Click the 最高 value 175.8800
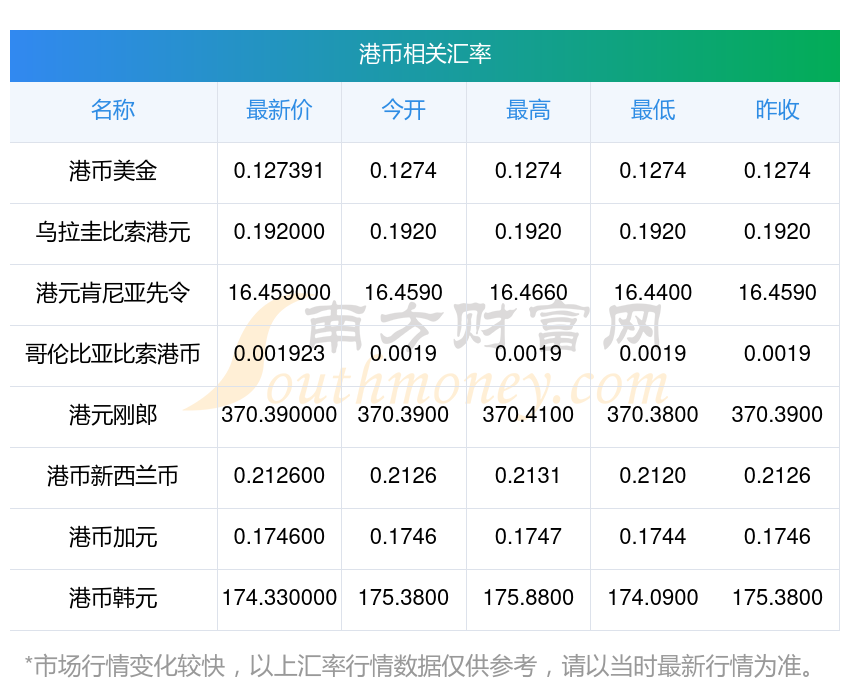This screenshot has width=850, height=698. (528, 598)
